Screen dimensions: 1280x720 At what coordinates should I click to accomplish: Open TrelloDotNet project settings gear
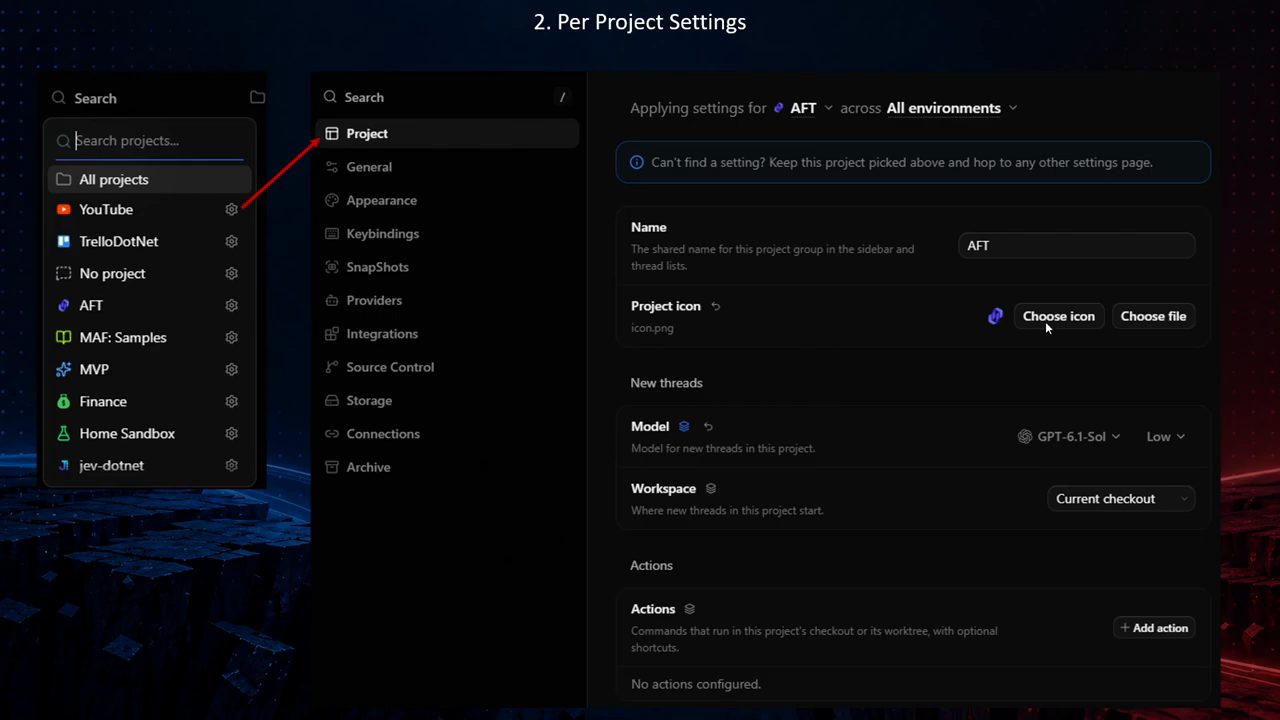(231, 241)
